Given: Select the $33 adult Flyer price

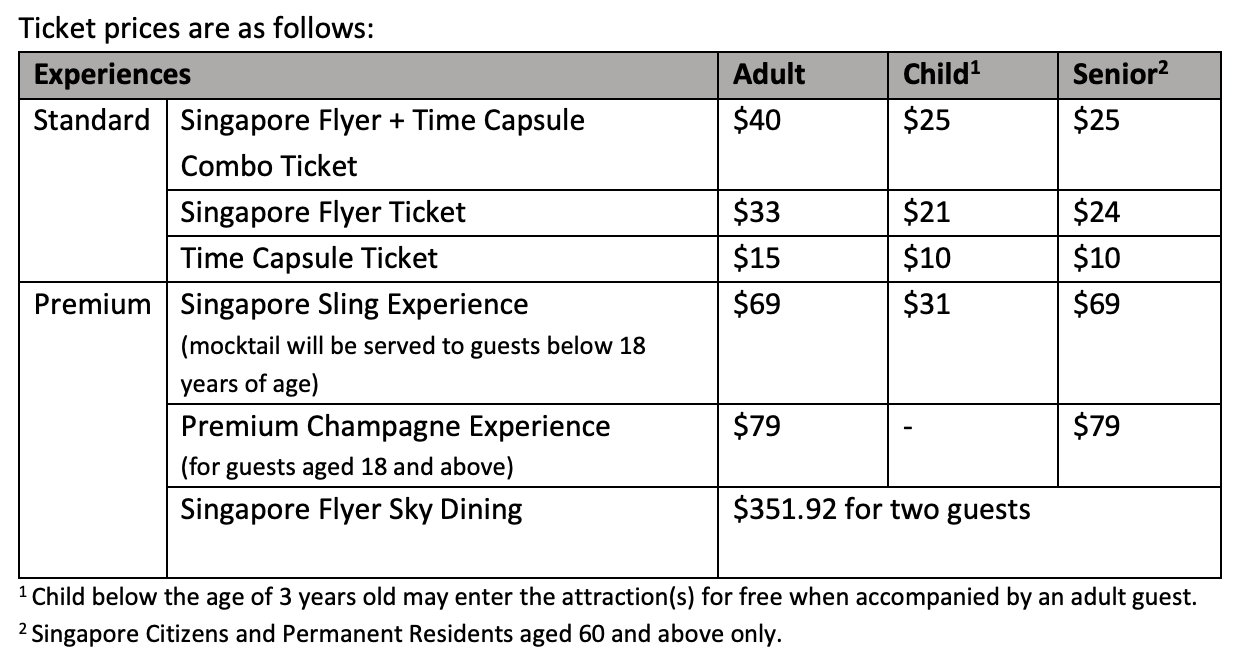Looking at the screenshot, I should tap(757, 212).
